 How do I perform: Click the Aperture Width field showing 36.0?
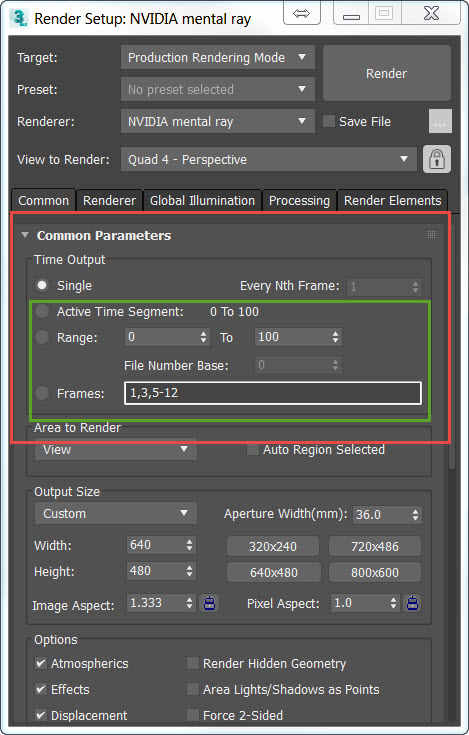[x=381, y=514]
